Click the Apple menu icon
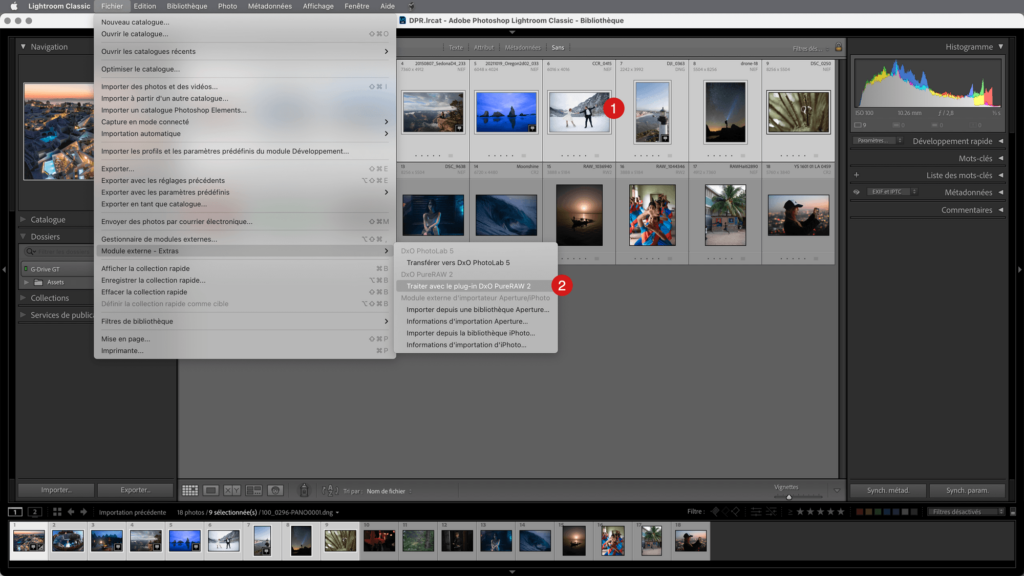The width and height of the screenshot is (1024, 576). pos(14,6)
